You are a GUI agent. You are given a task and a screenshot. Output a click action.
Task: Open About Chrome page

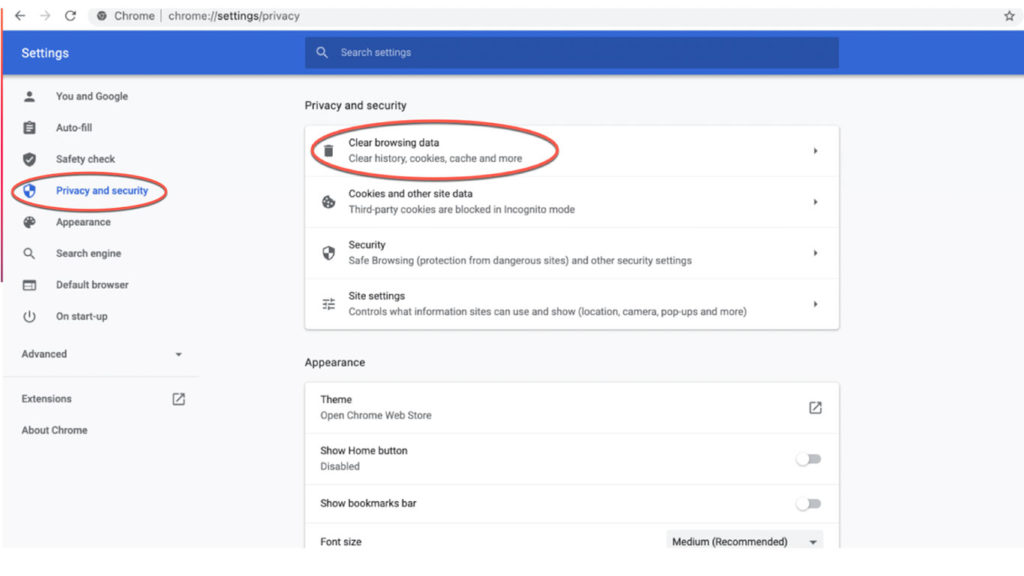(x=54, y=430)
